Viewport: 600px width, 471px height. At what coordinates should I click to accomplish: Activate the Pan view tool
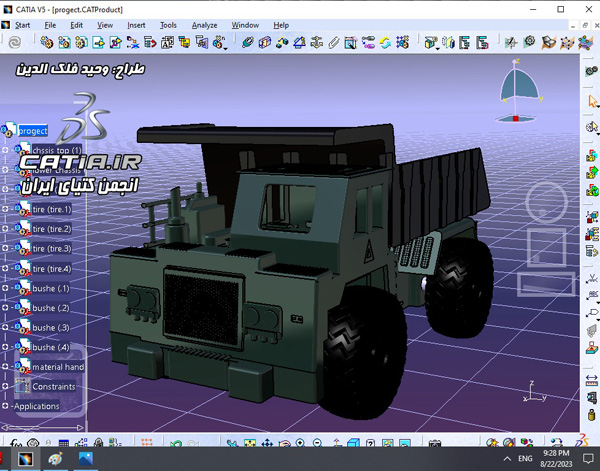[x=267, y=443]
